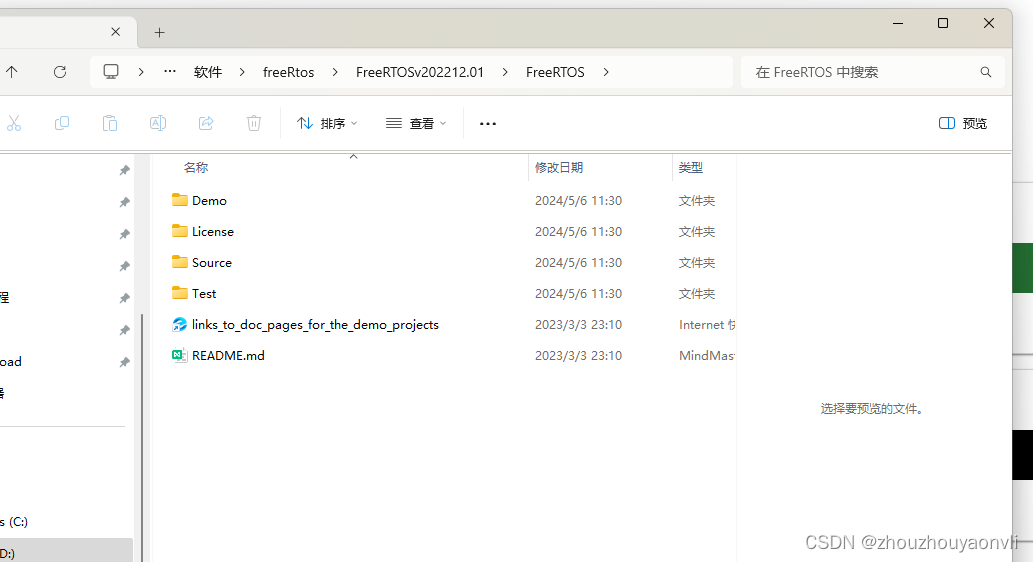Refresh the current folder

(60, 72)
